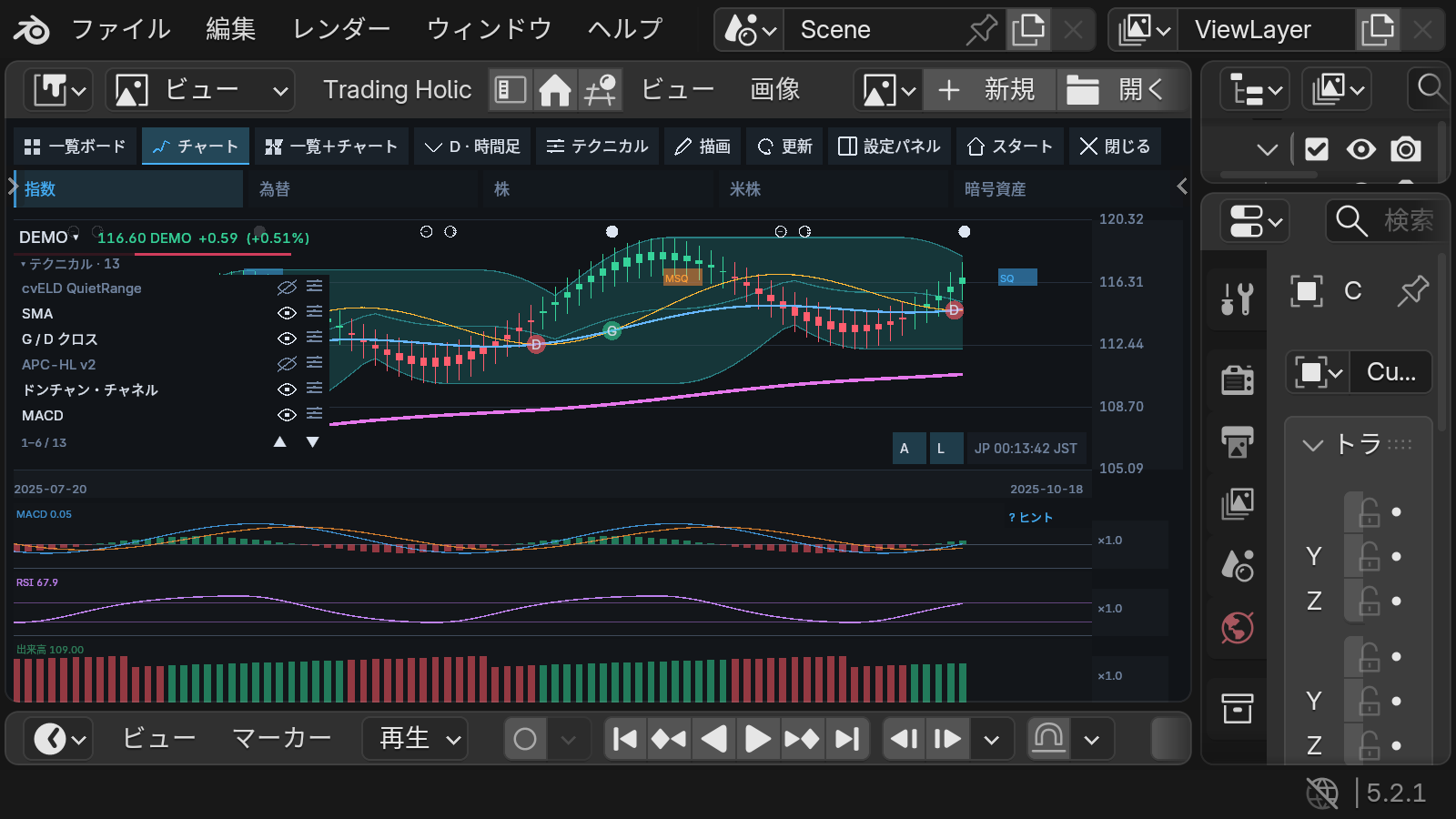This screenshot has height=819, width=1456.
Task: Click the 開く button
Action: (1116, 90)
